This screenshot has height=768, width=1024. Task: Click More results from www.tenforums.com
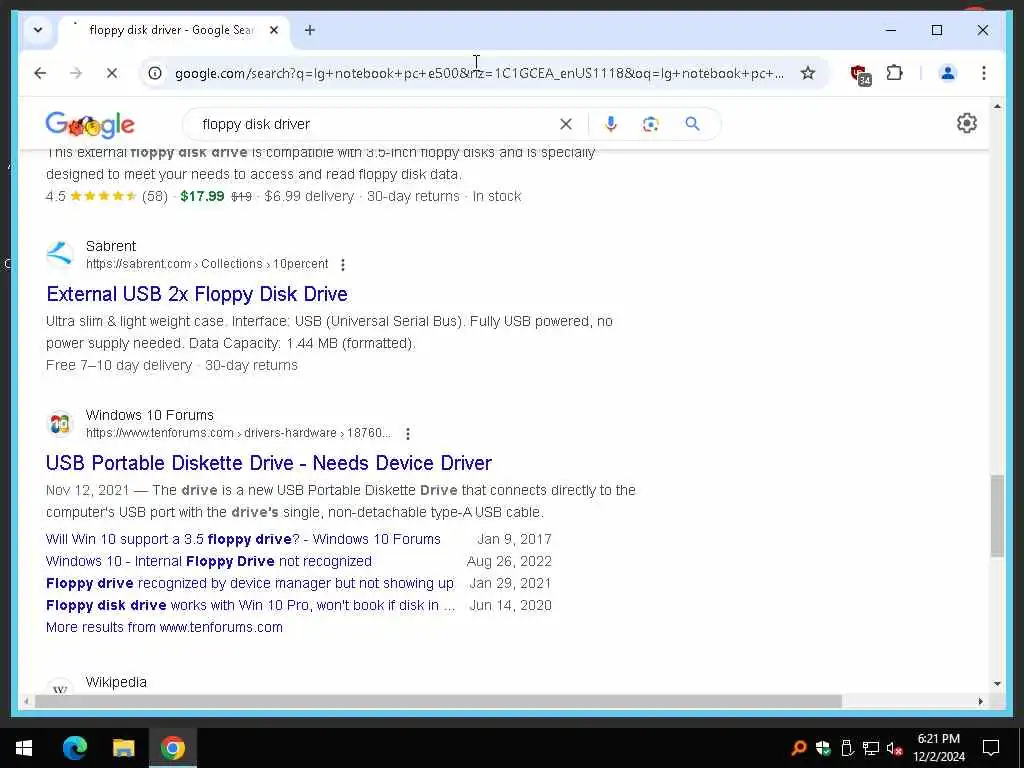164,628
